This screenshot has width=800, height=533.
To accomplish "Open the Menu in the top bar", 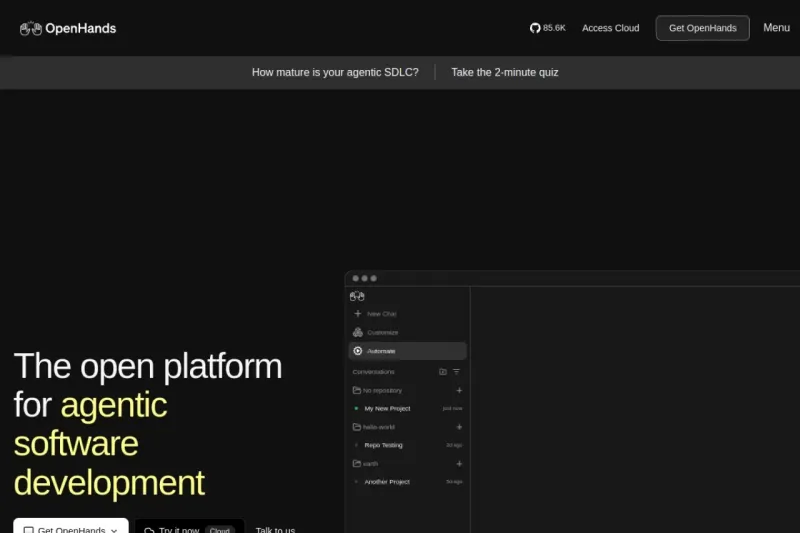I will tap(776, 28).
